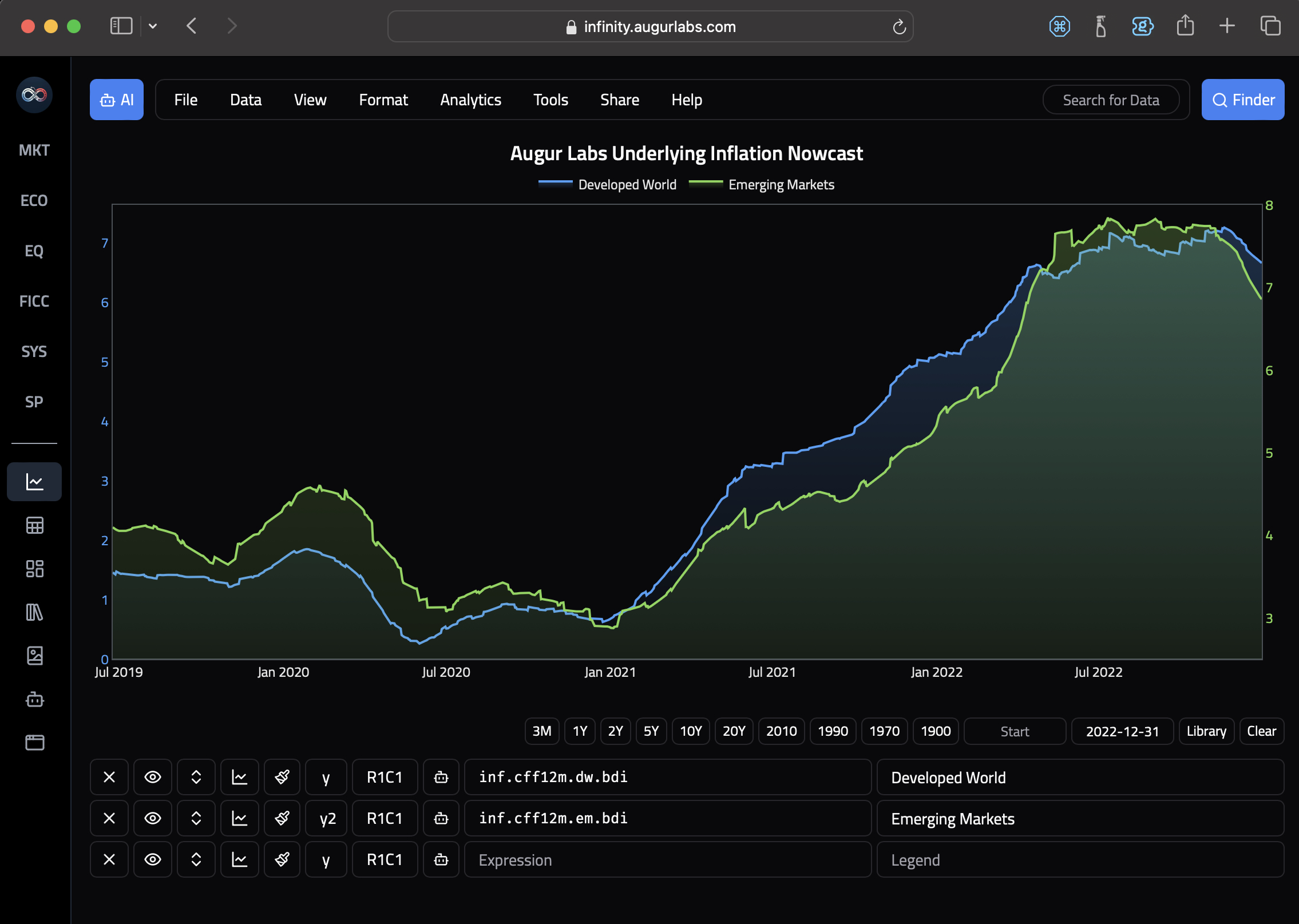
Task: Open the Format menu
Action: [x=383, y=100]
